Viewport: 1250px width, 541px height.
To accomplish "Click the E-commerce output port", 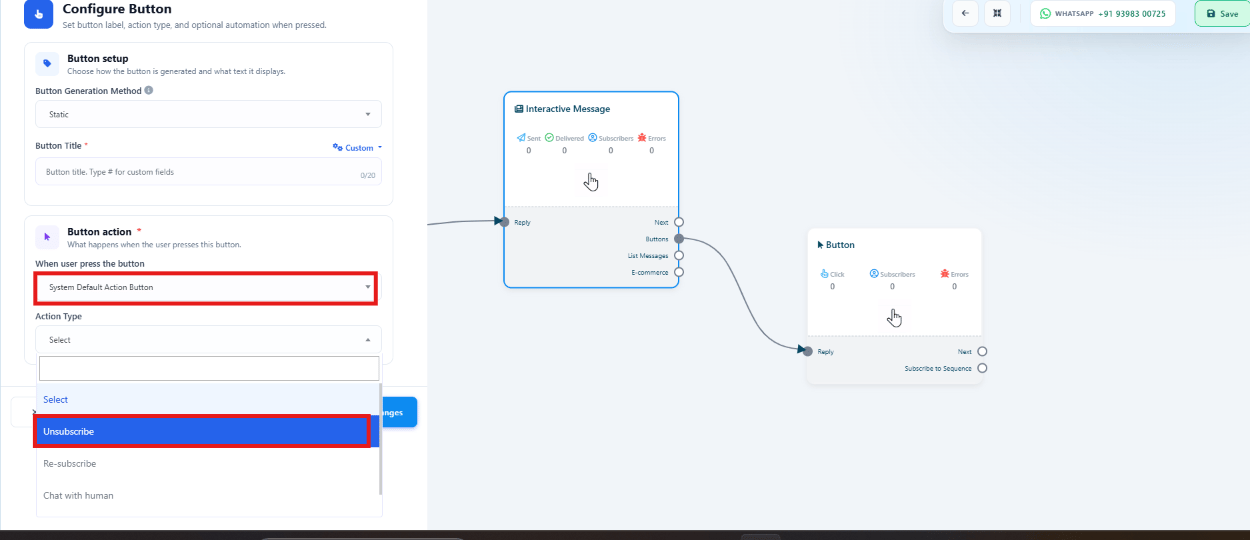I will point(679,272).
